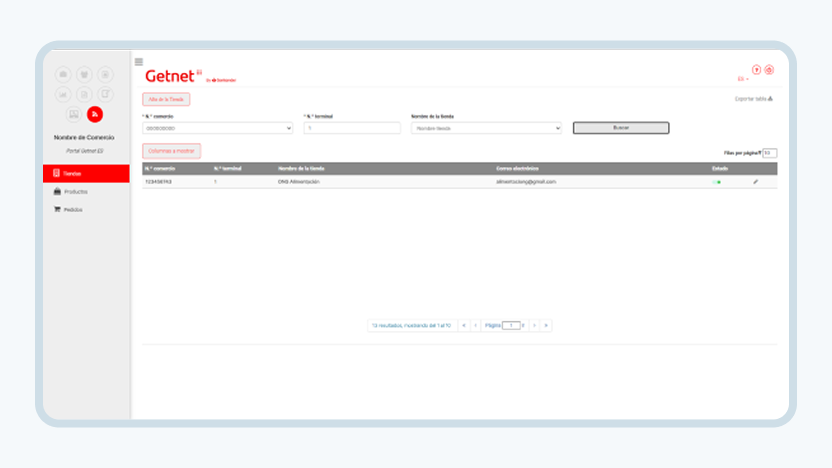Click the Página number input field
832x468 pixels.
[511, 325]
